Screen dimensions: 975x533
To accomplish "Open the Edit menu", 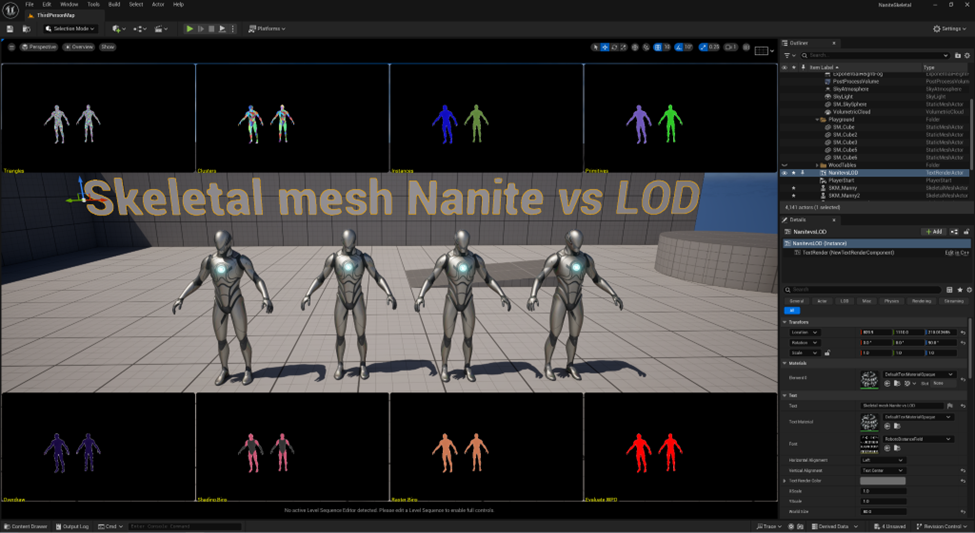I will [x=47, y=4].
